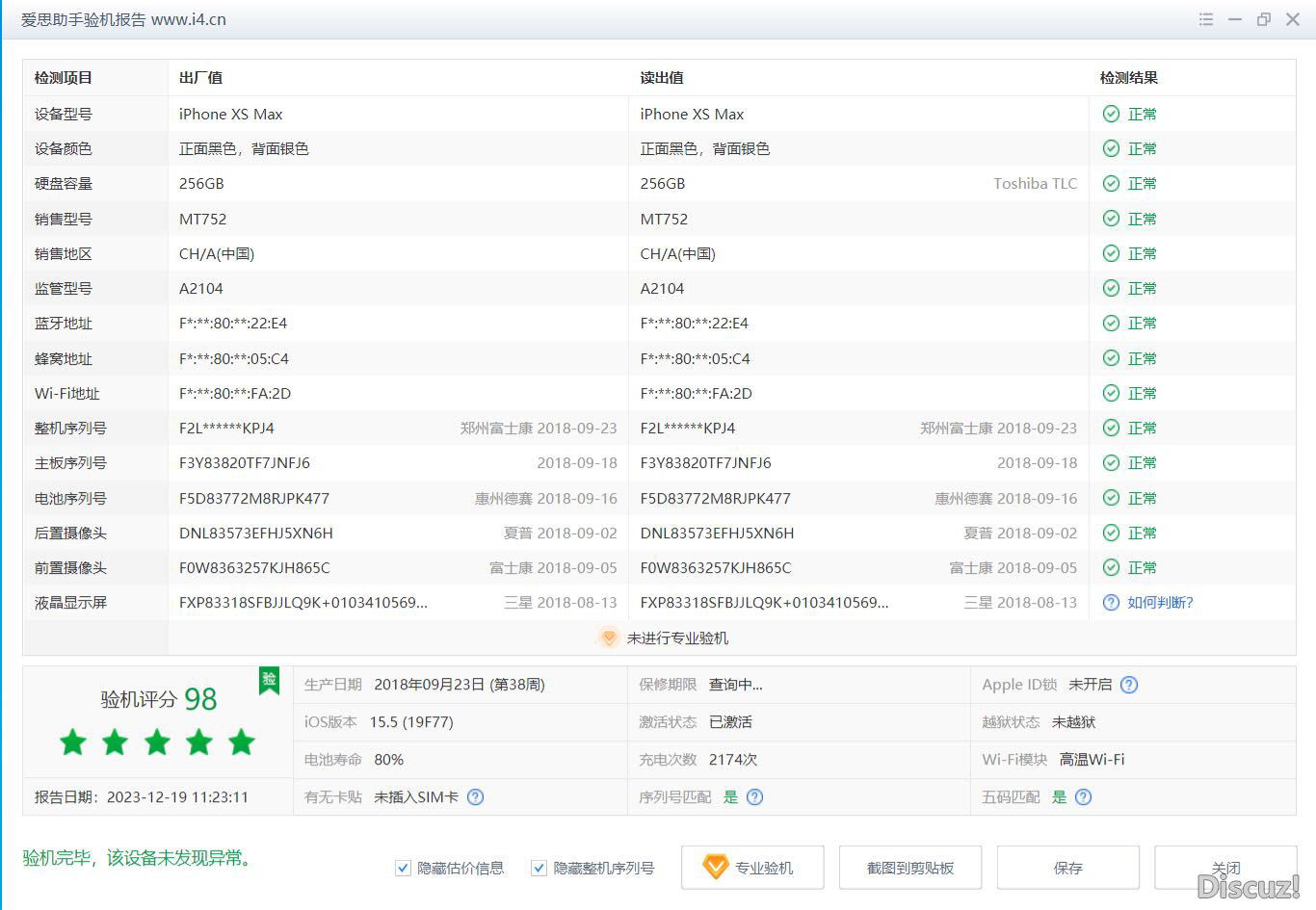Click the orange shield icon beside 未进行专业验机
The width and height of the screenshot is (1316, 910).
pyautogui.click(x=608, y=637)
